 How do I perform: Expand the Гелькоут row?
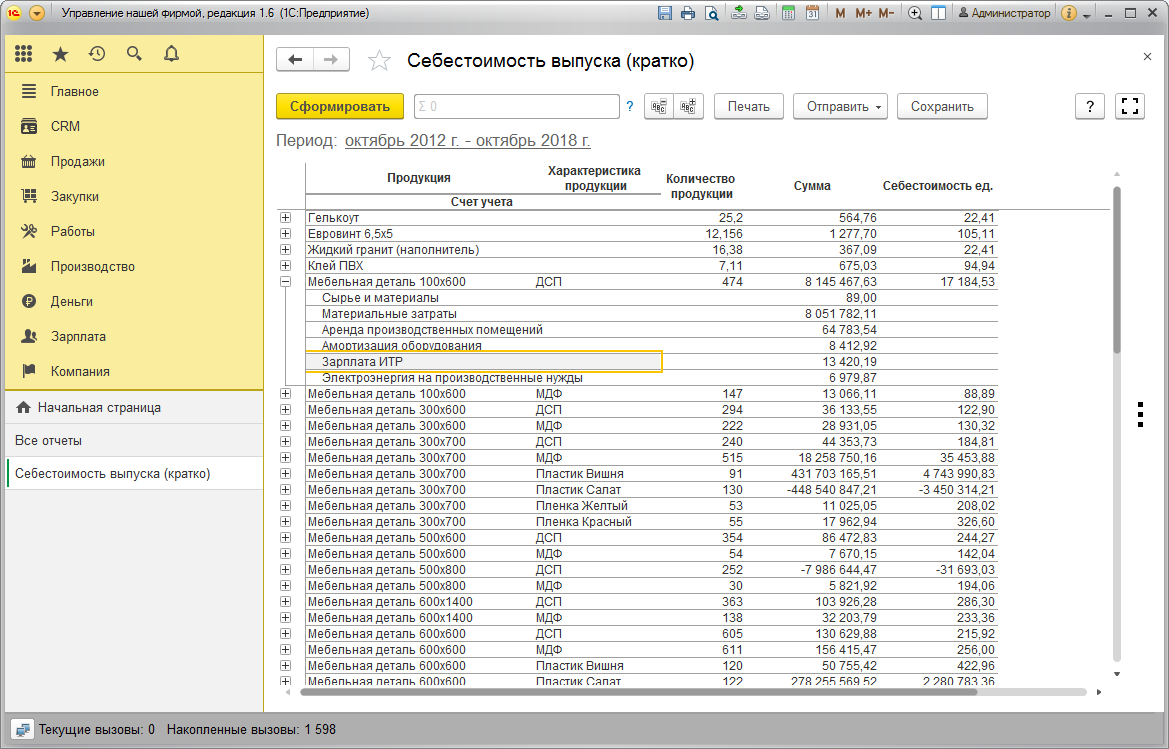pos(286,218)
